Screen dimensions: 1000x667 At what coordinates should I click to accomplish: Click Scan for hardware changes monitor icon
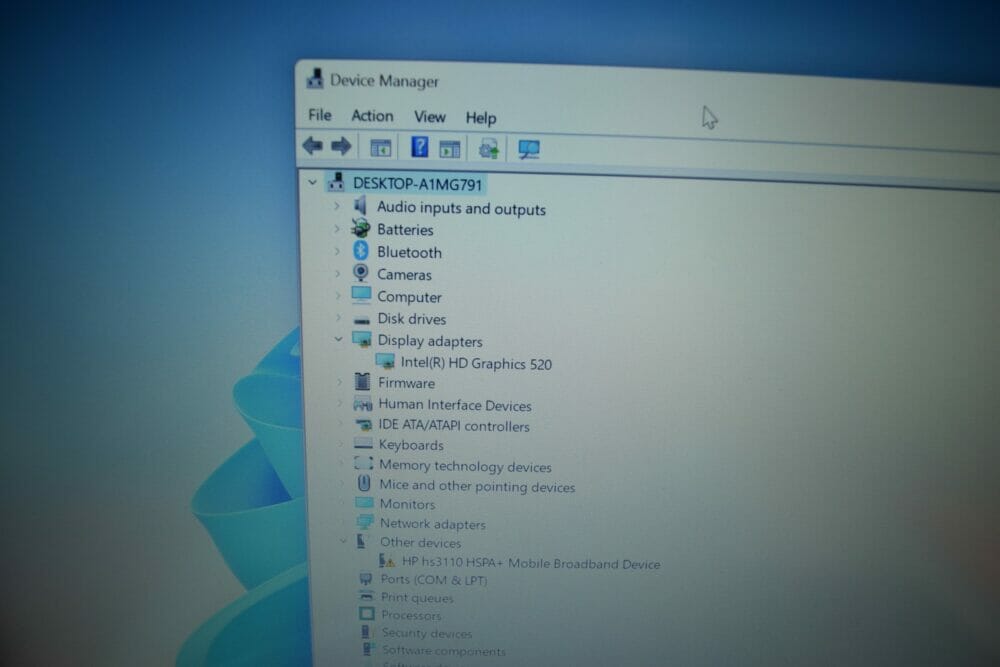click(x=529, y=150)
